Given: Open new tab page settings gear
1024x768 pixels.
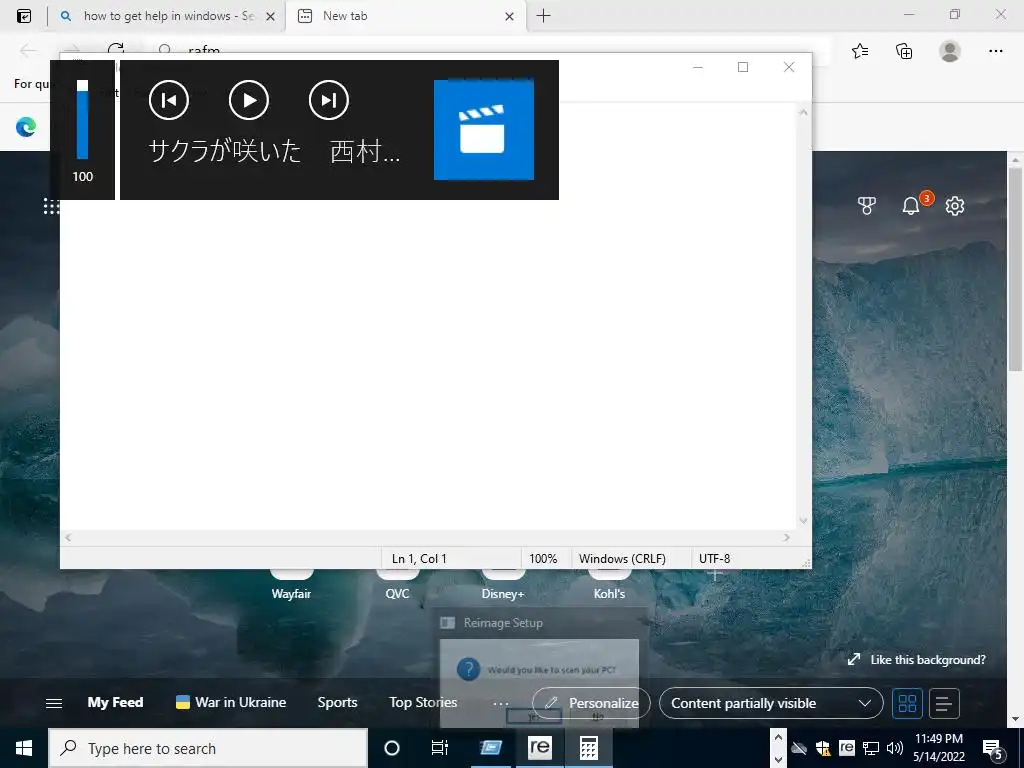Looking at the screenshot, I should tap(955, 206).
